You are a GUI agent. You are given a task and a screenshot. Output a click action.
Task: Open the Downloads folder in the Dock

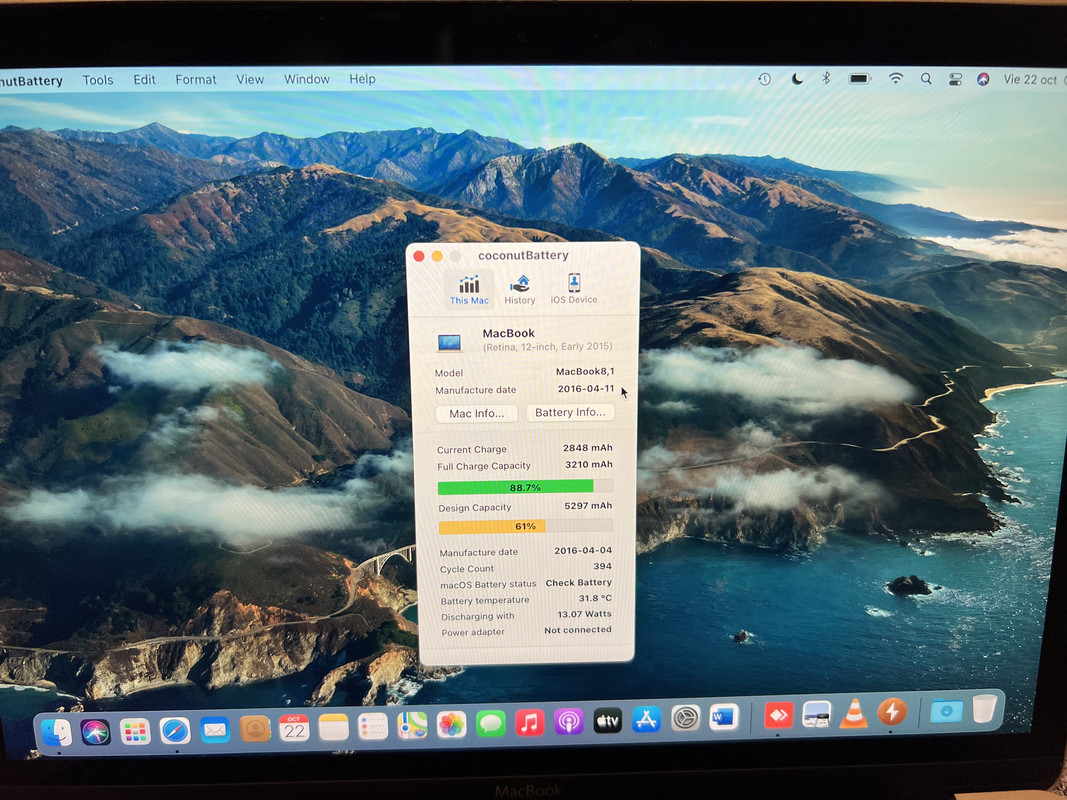[x=946, y=711]
